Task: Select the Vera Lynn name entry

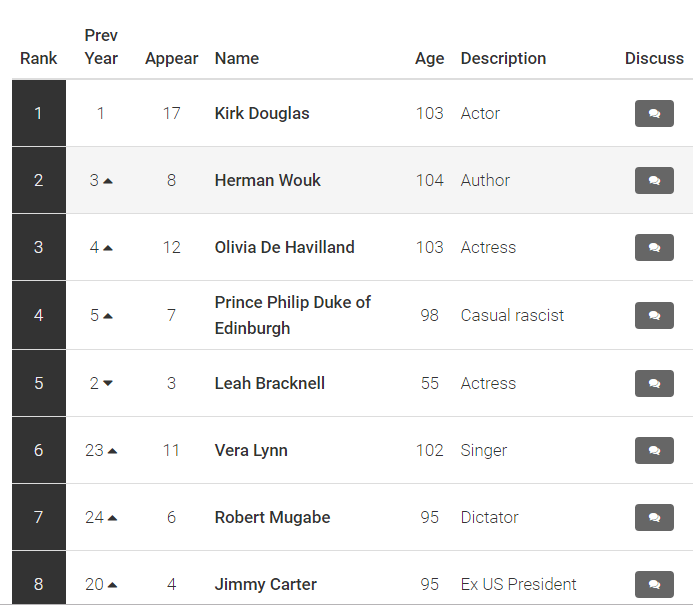Action: click(x=251, y=451)
